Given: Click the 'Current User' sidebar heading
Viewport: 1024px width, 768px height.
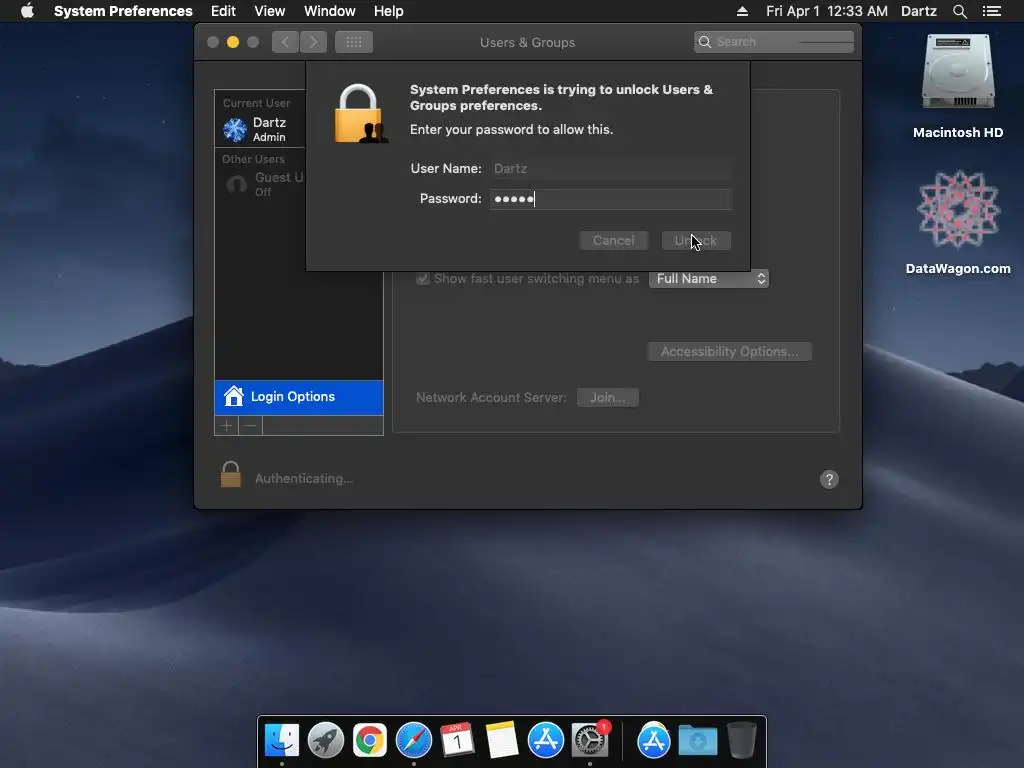Looking at the screenshot, I should point(256,103).
